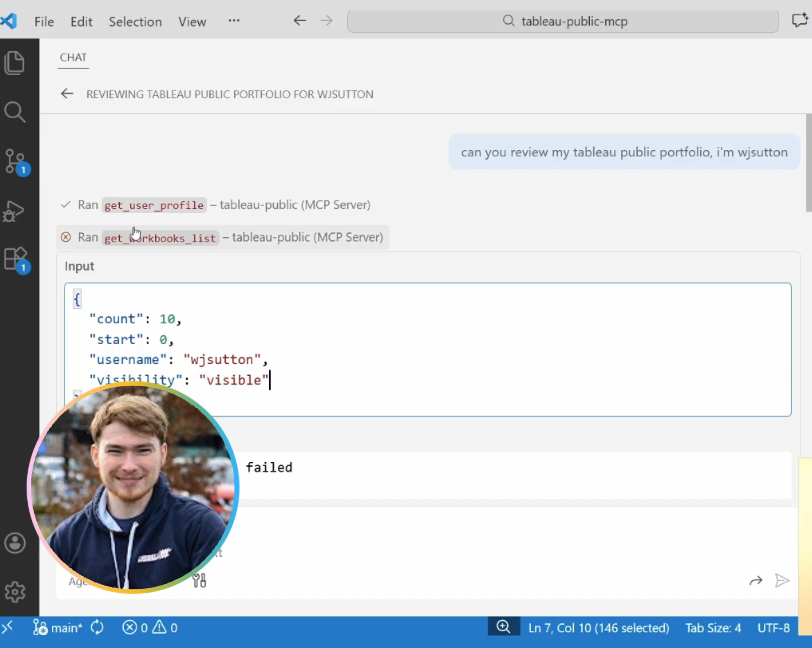Change file encoding via UTF-8
Viewport: 812px width, 648px height.
click(774, 628)
